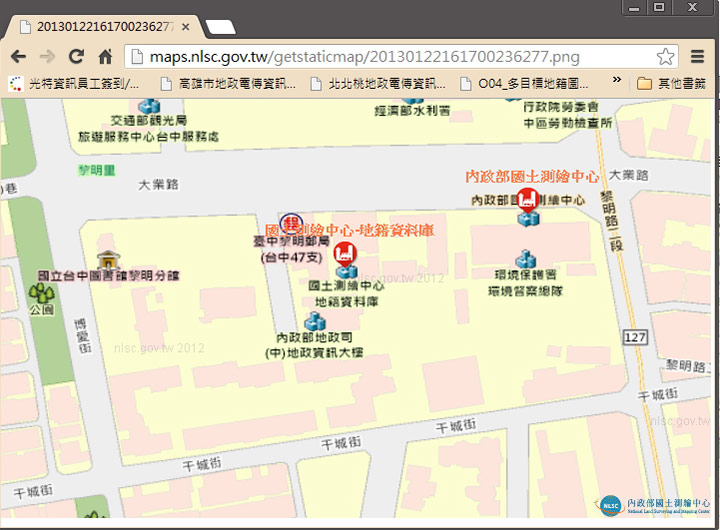The width and height of the screenshot is (720, 530).
Task: Open the 高雄市地政電傳資訊 bookmark
Action: [229, 84]
